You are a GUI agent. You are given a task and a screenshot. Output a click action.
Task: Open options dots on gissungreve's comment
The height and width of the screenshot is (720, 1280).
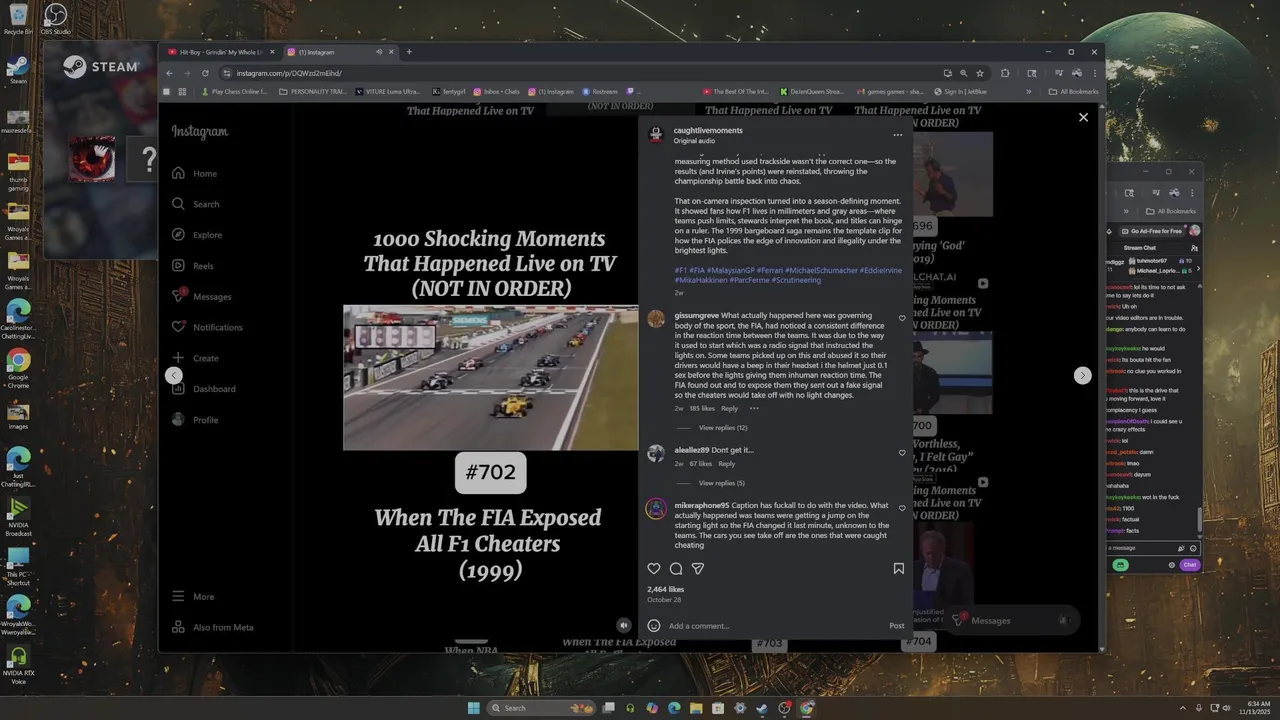754,408
